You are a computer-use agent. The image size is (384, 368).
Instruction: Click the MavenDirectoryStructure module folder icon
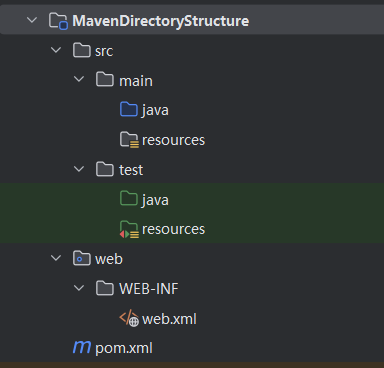point(58,21)
